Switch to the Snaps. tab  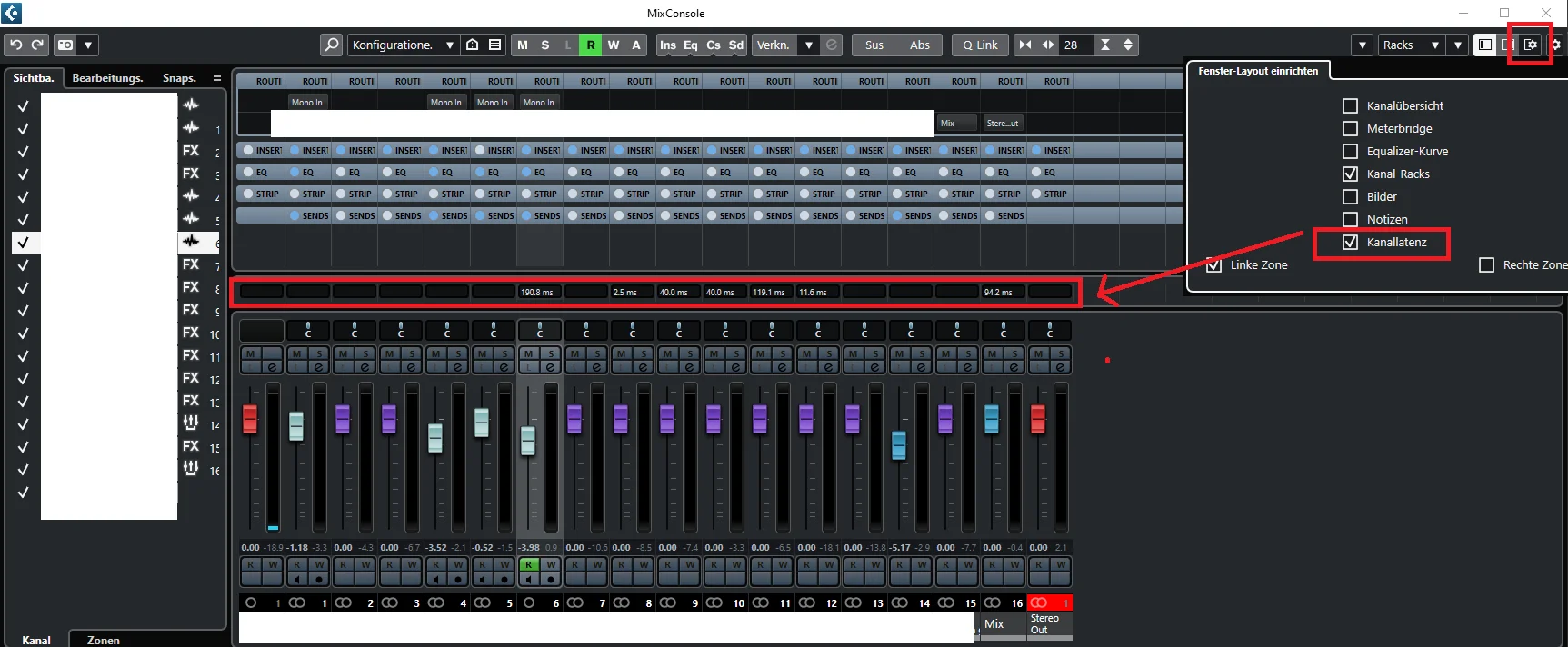pyautogui.click(x=179, y=78)
